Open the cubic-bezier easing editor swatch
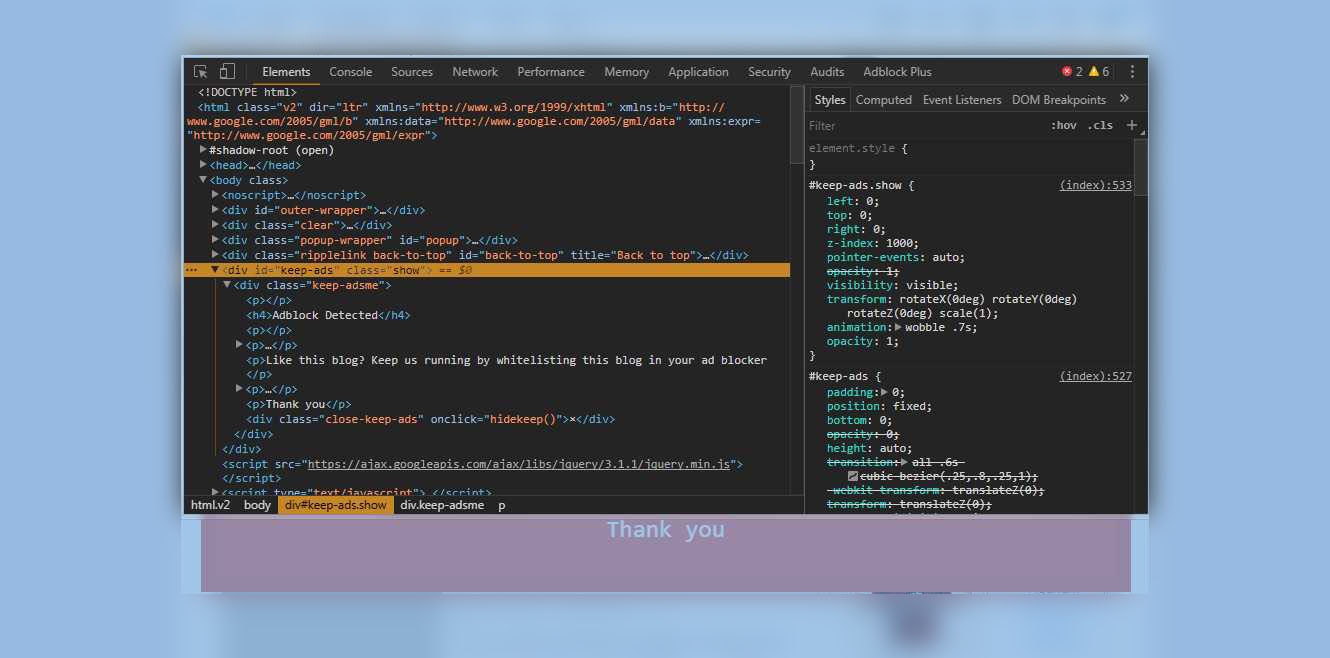 point(853,477)
